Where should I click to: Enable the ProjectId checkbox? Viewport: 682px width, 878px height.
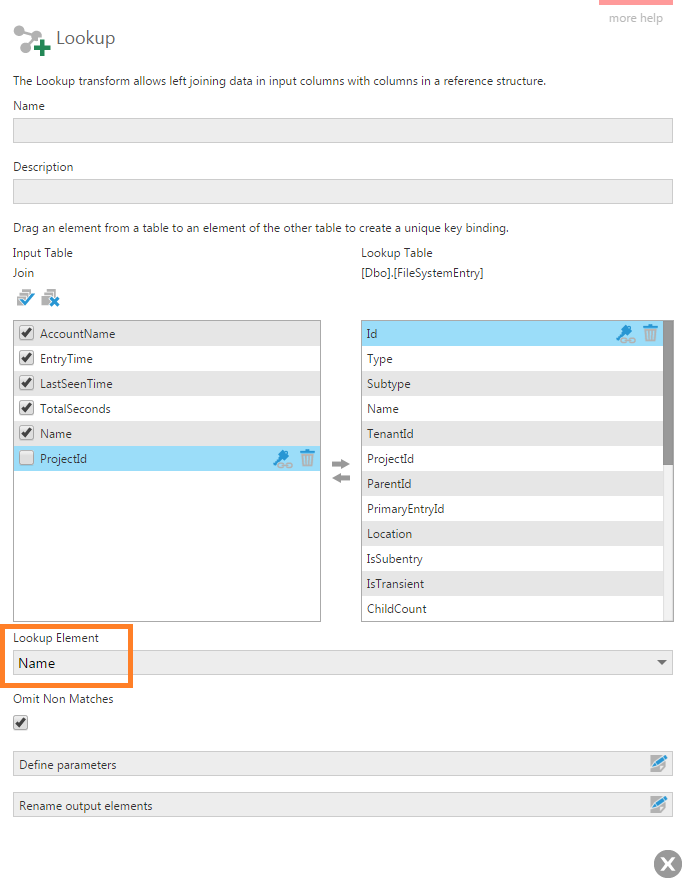[x=24, y=458]
